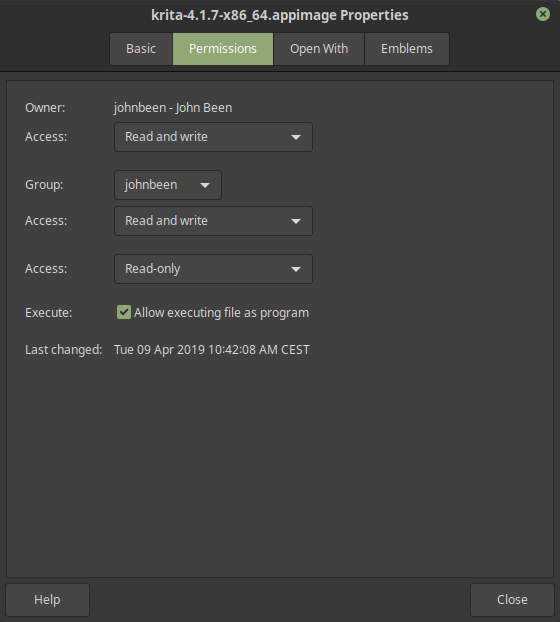Click the arrow icon on Group access combo
This screenshot has height=622, width=560.
coord(295,221)
